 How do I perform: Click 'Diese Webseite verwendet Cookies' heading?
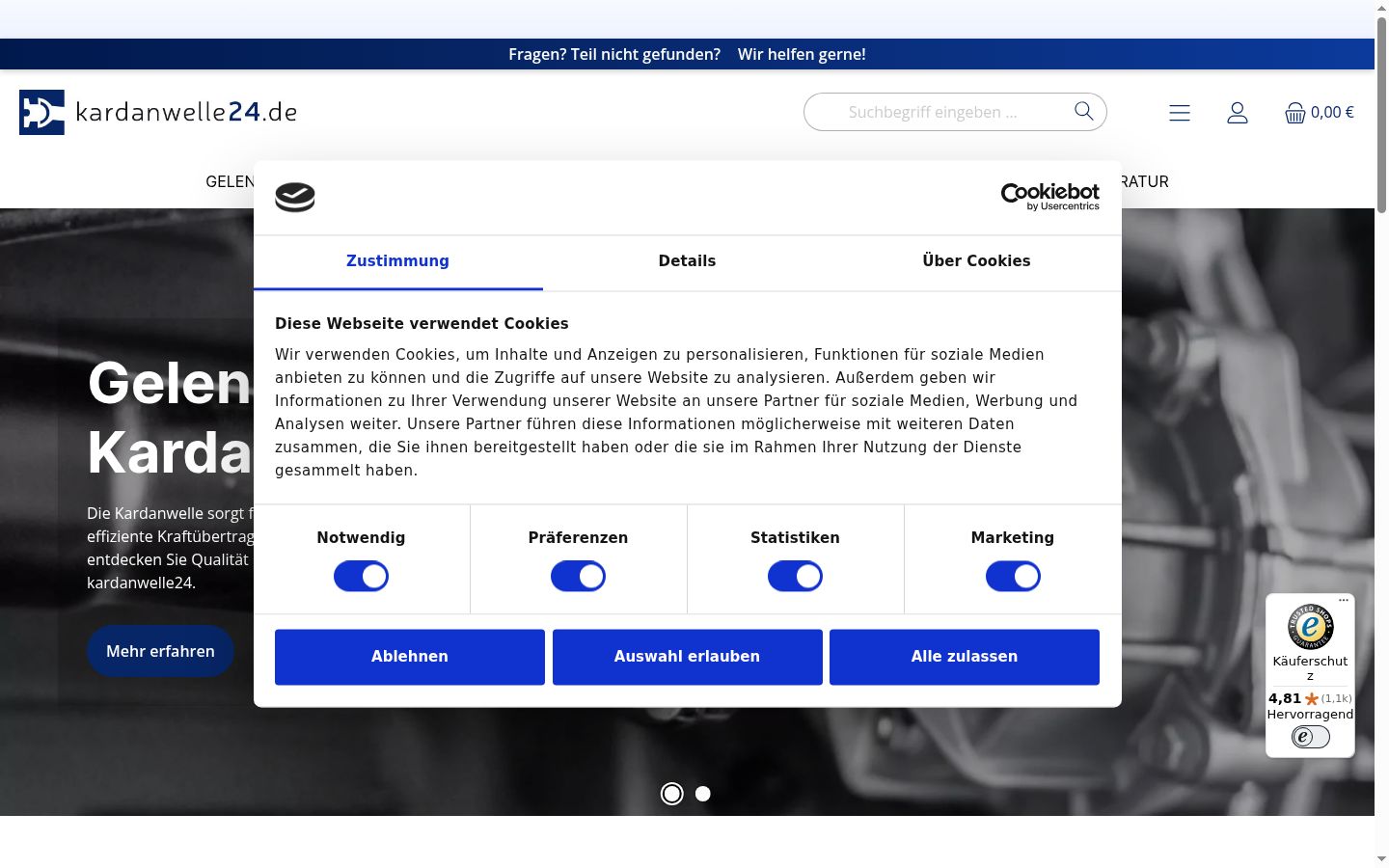(x=422, y=324)
